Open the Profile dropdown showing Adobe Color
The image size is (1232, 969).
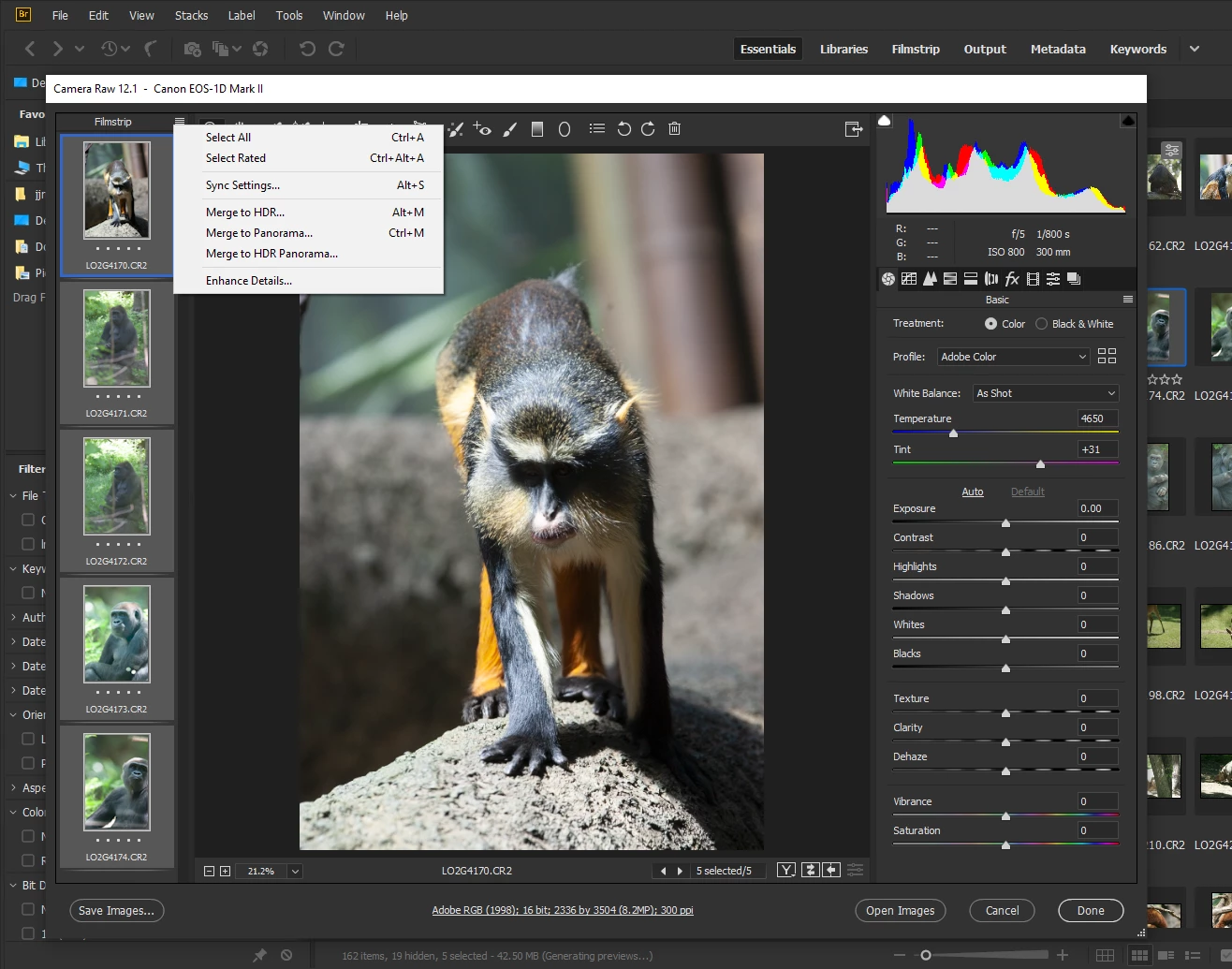point(1013,357)
